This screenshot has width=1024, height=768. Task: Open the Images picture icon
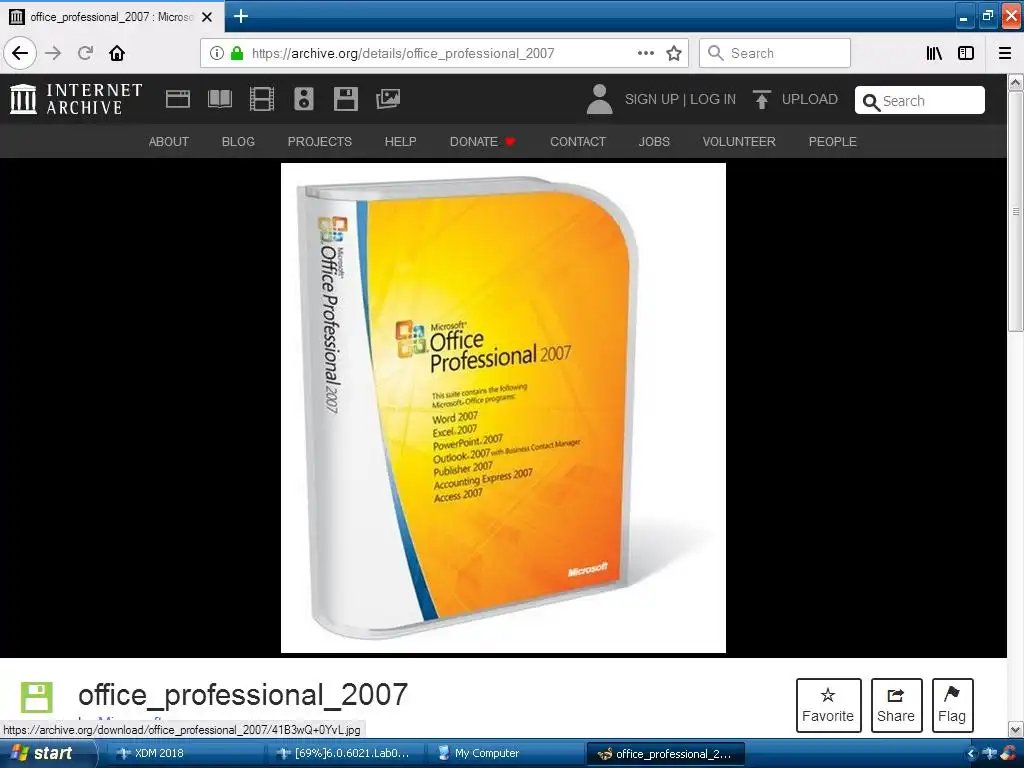pyautogui.click(x=388, y=99)
